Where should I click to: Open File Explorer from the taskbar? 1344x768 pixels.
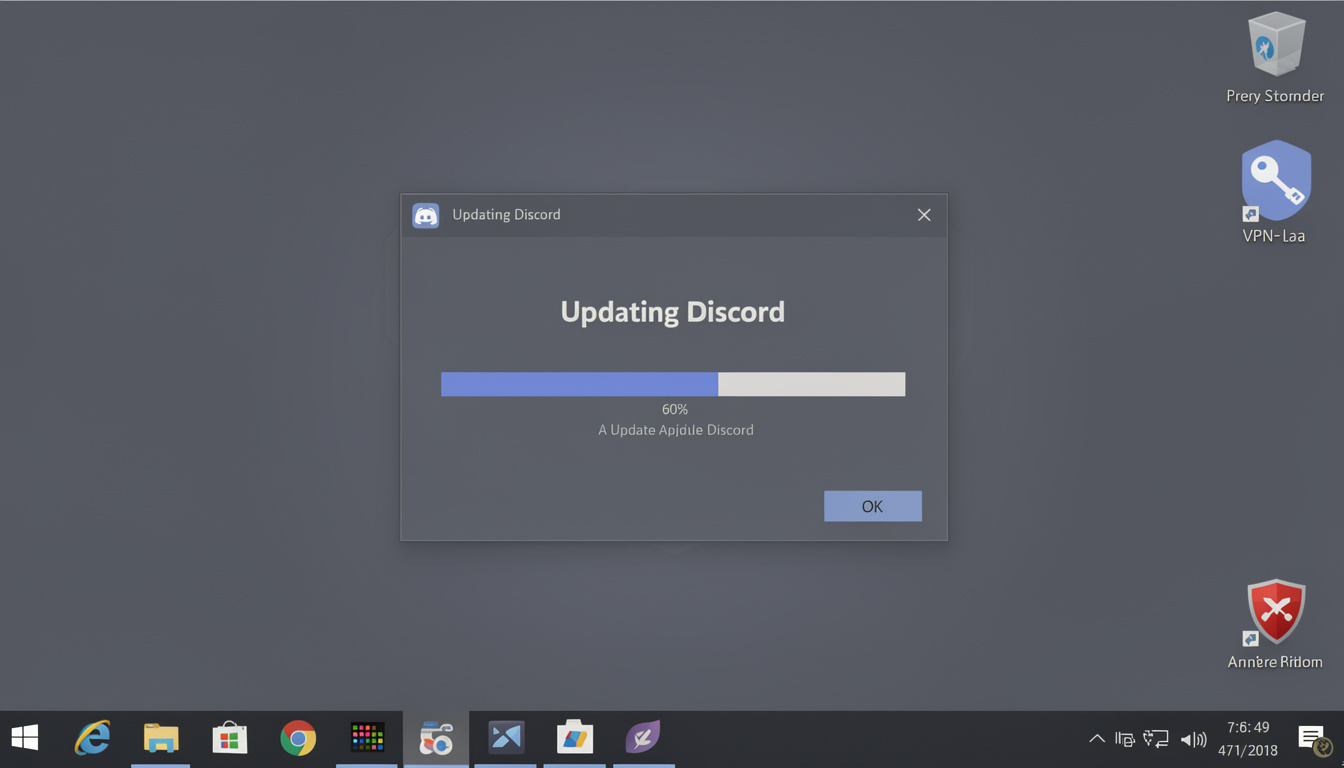tap(161, 738)
